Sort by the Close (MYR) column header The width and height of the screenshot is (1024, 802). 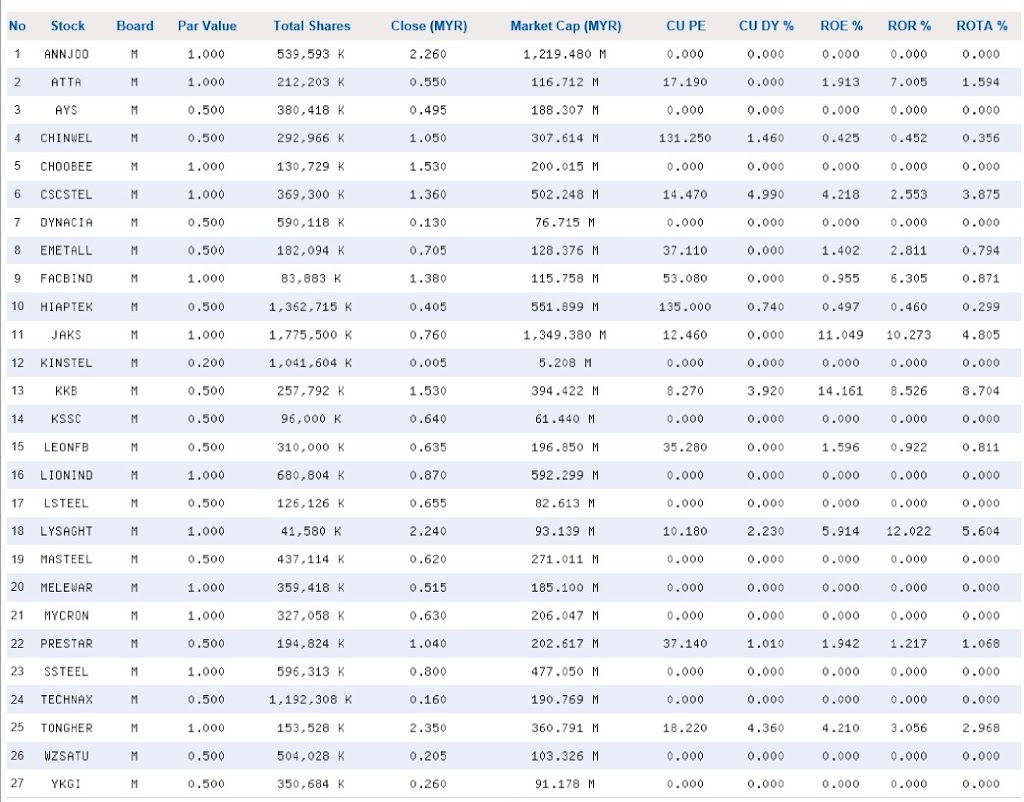[428, 26]
